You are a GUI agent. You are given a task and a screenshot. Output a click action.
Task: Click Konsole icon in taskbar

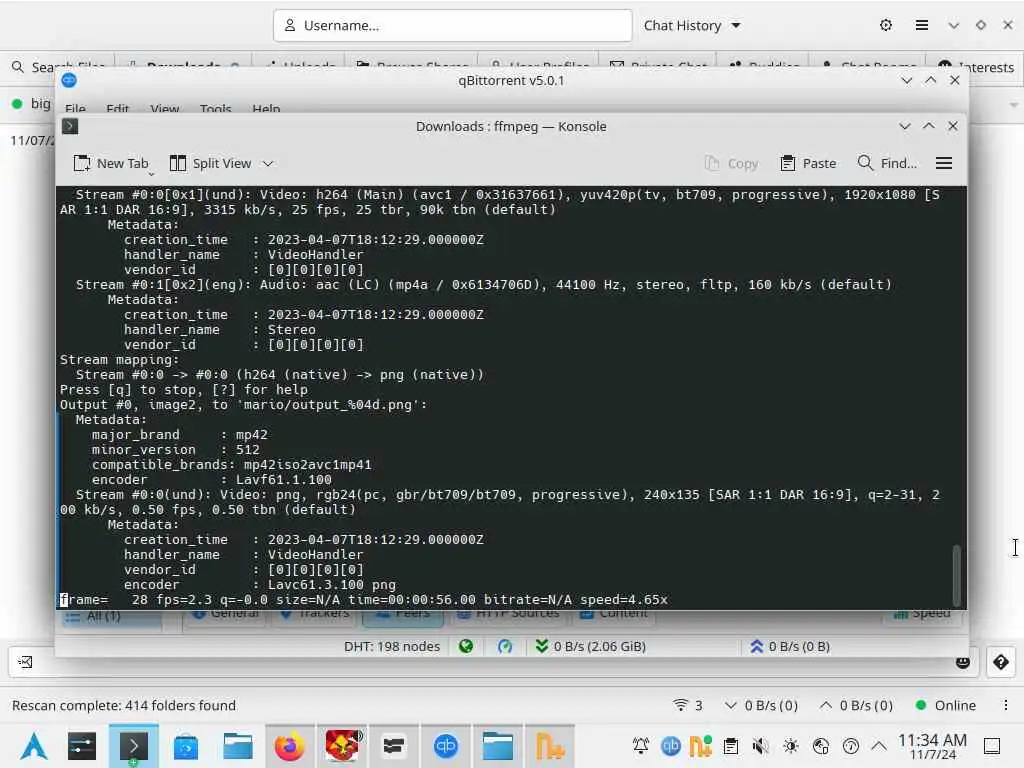click(133, 746)
